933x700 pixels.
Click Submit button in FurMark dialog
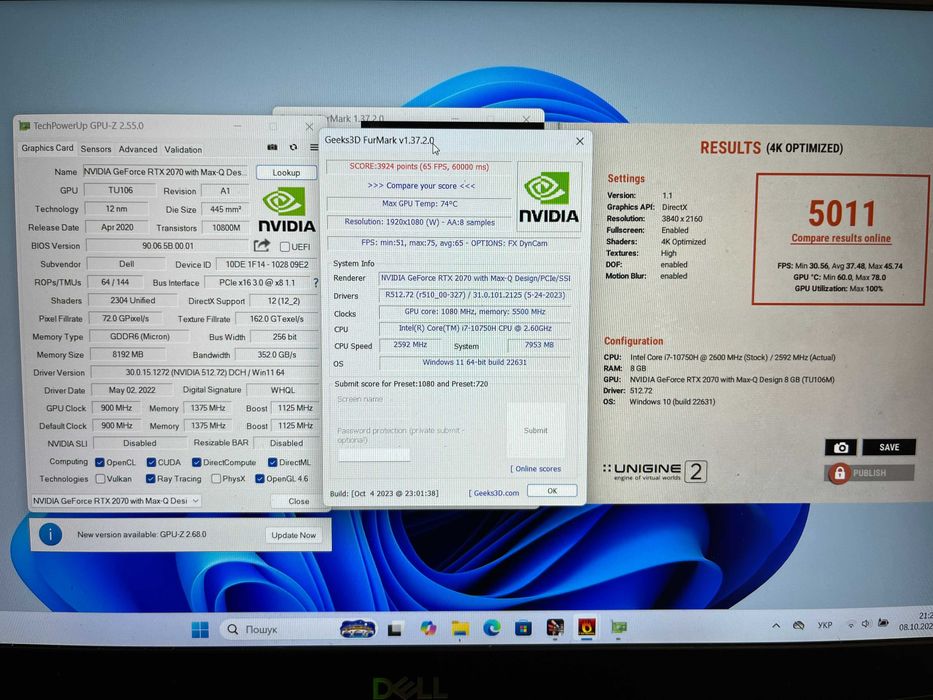[x=536, y=430]
